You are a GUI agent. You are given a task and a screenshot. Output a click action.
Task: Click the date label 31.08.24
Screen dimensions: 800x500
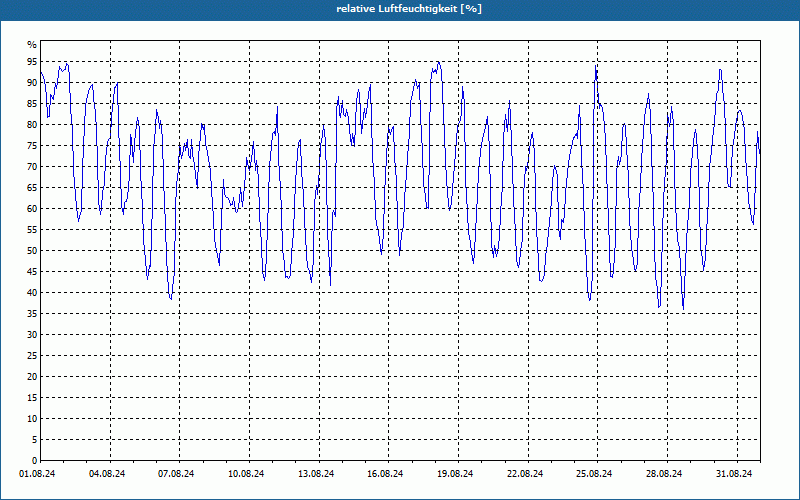tap(734, 474)
